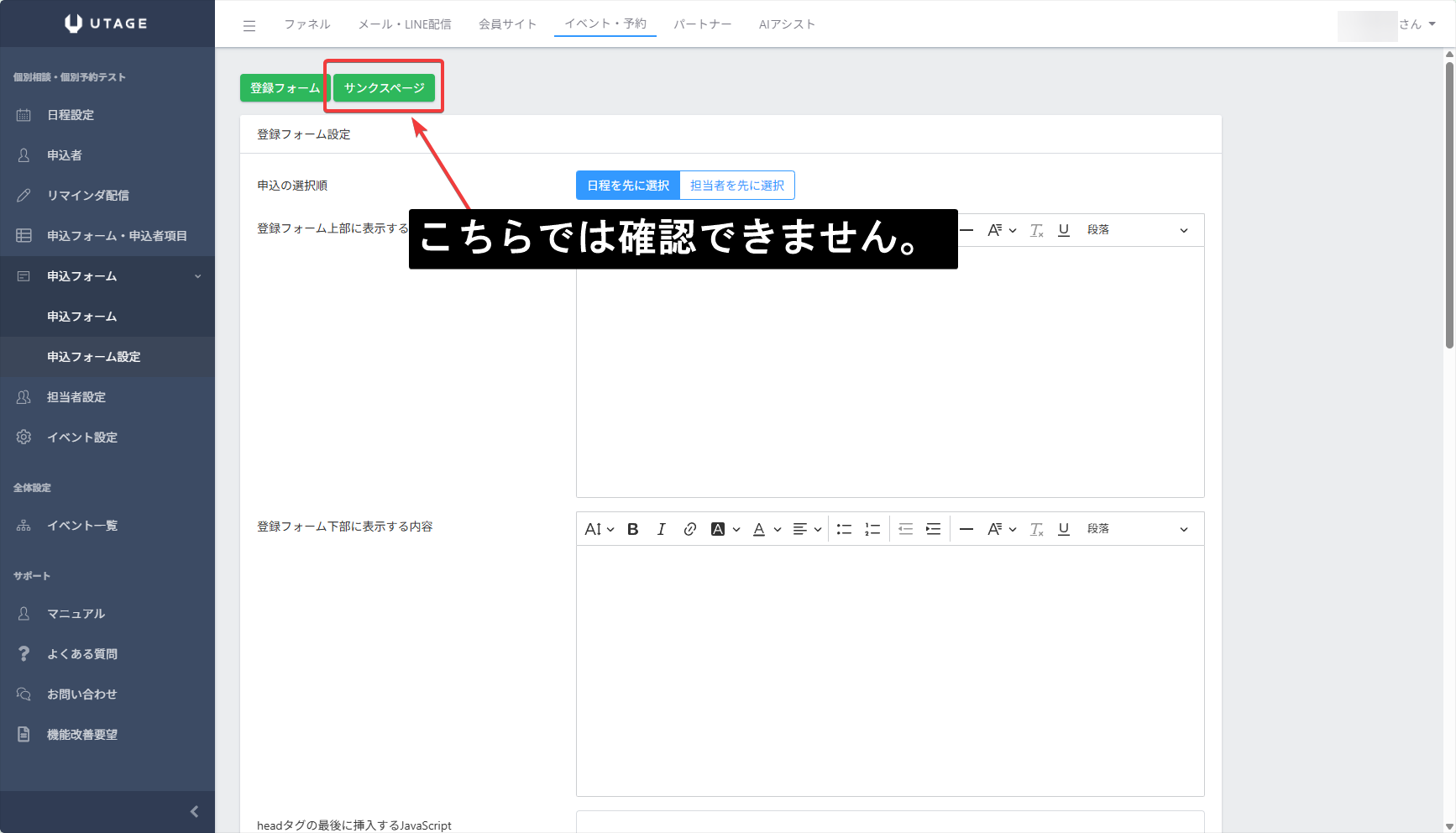Increase indent in the lower editor
Viewport: 1456px width, 833px height.
coord(933,529)
